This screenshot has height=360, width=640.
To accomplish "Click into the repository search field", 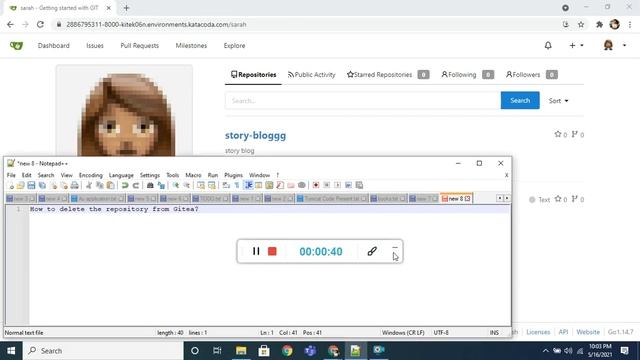I will click(362, 100).
